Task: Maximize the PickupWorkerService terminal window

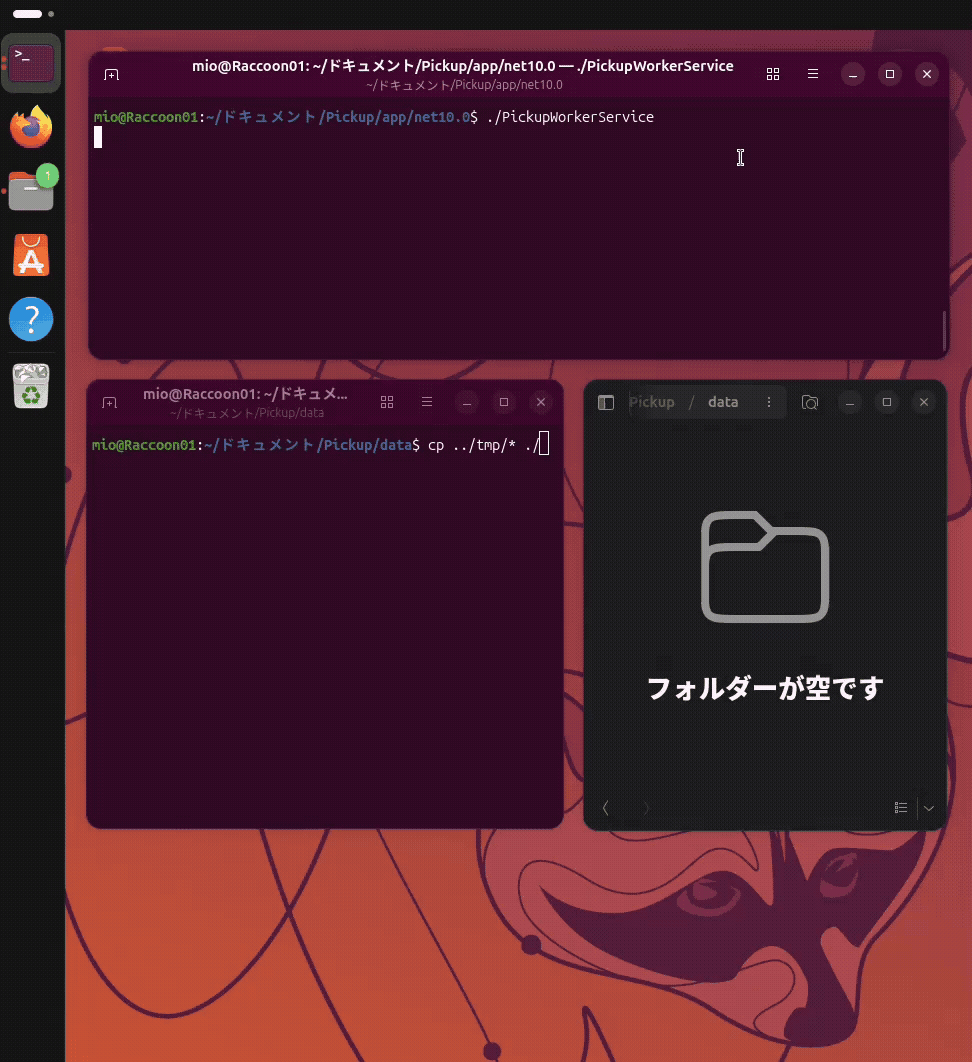Action: click(x=890, y=75)
